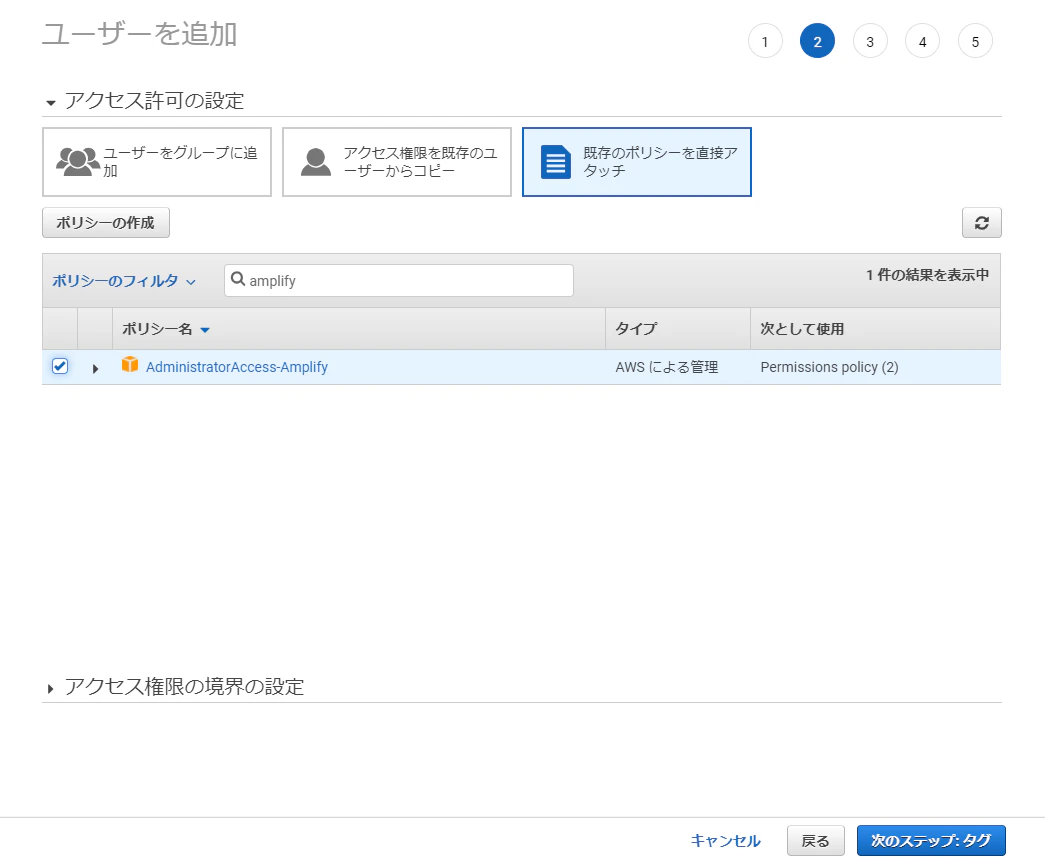Click the 1 件の結果を表示中 result count
This screenshot has width=1045, height=858.
tap(927, 275)
